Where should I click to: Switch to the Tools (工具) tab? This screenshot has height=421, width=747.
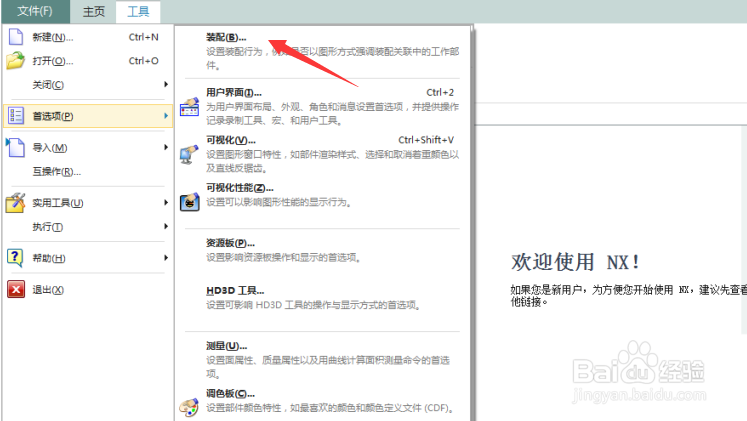(138, 11)
